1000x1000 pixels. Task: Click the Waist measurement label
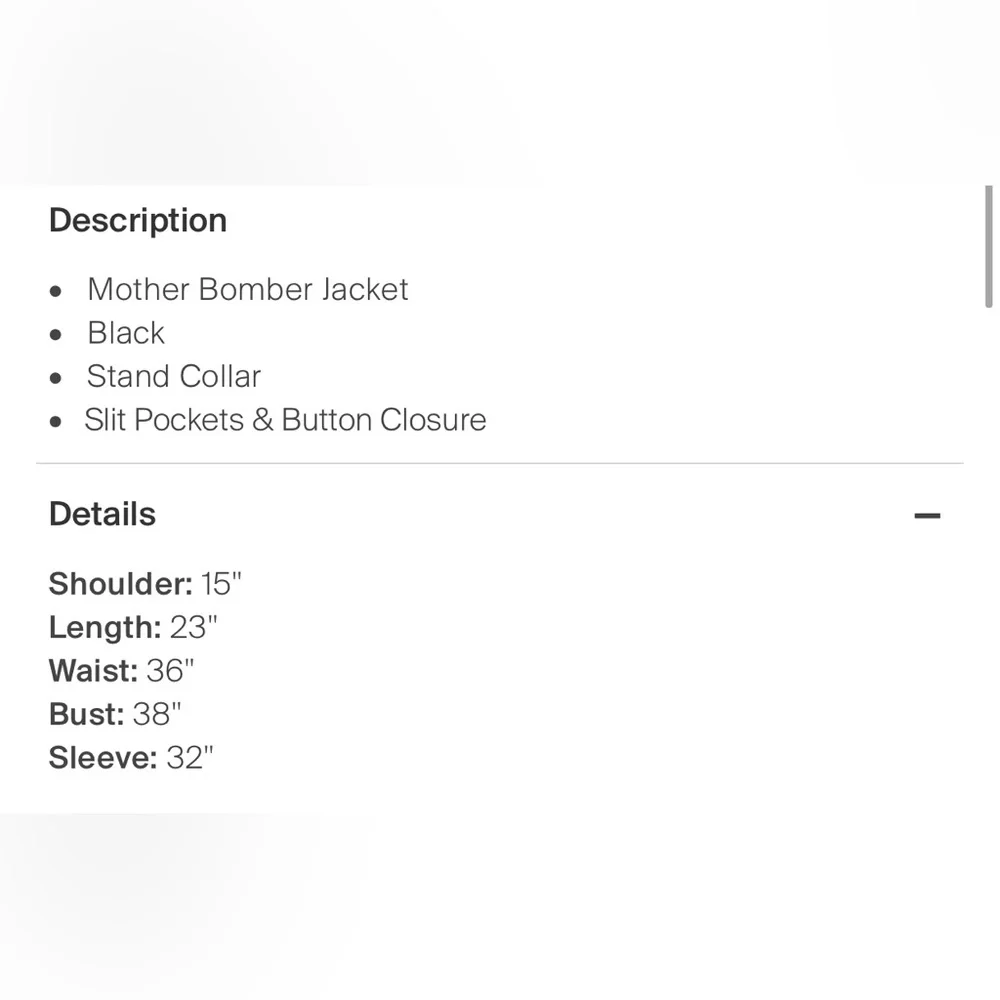[93, 671]
